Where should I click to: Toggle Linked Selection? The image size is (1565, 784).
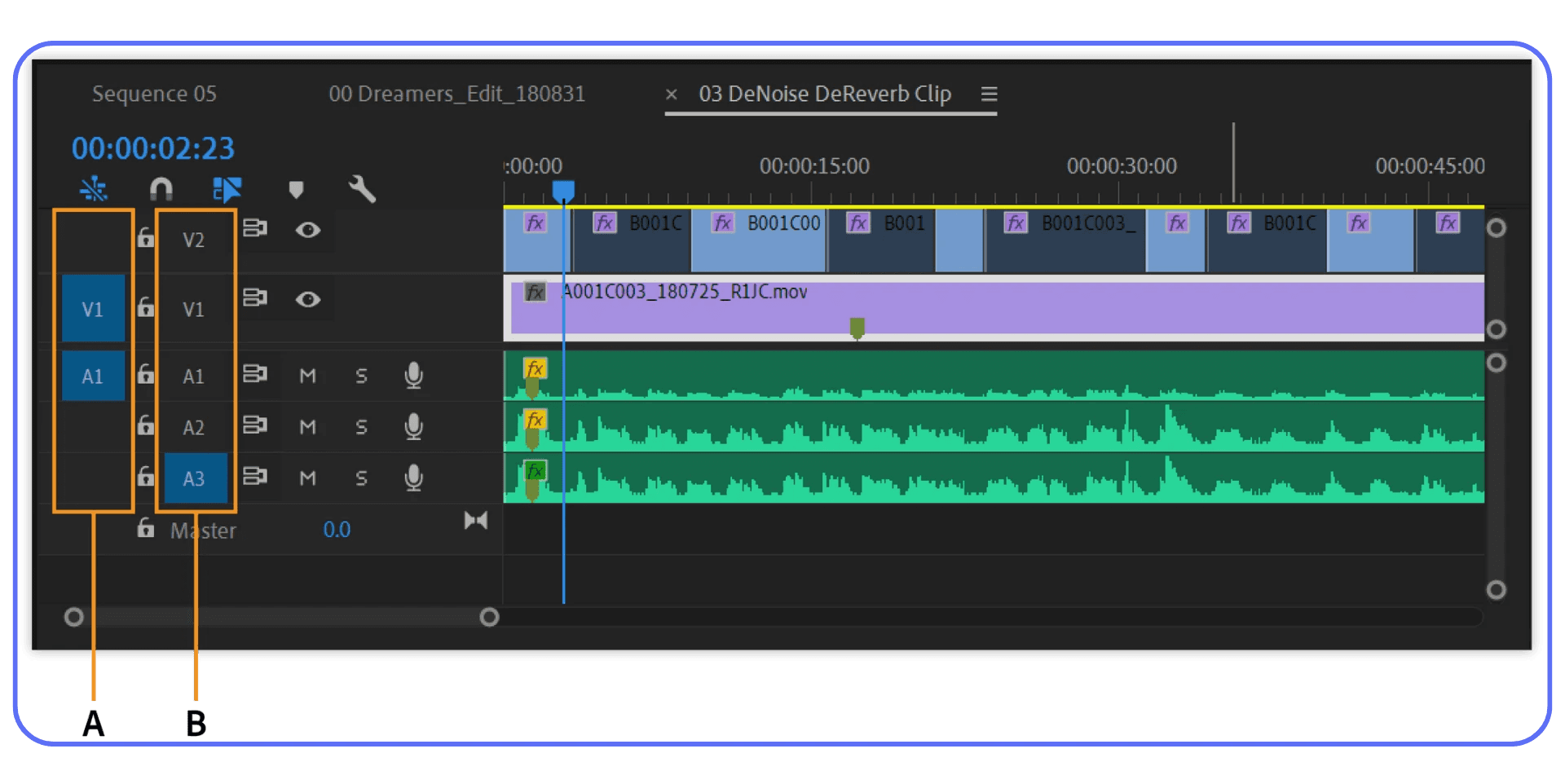227,189
